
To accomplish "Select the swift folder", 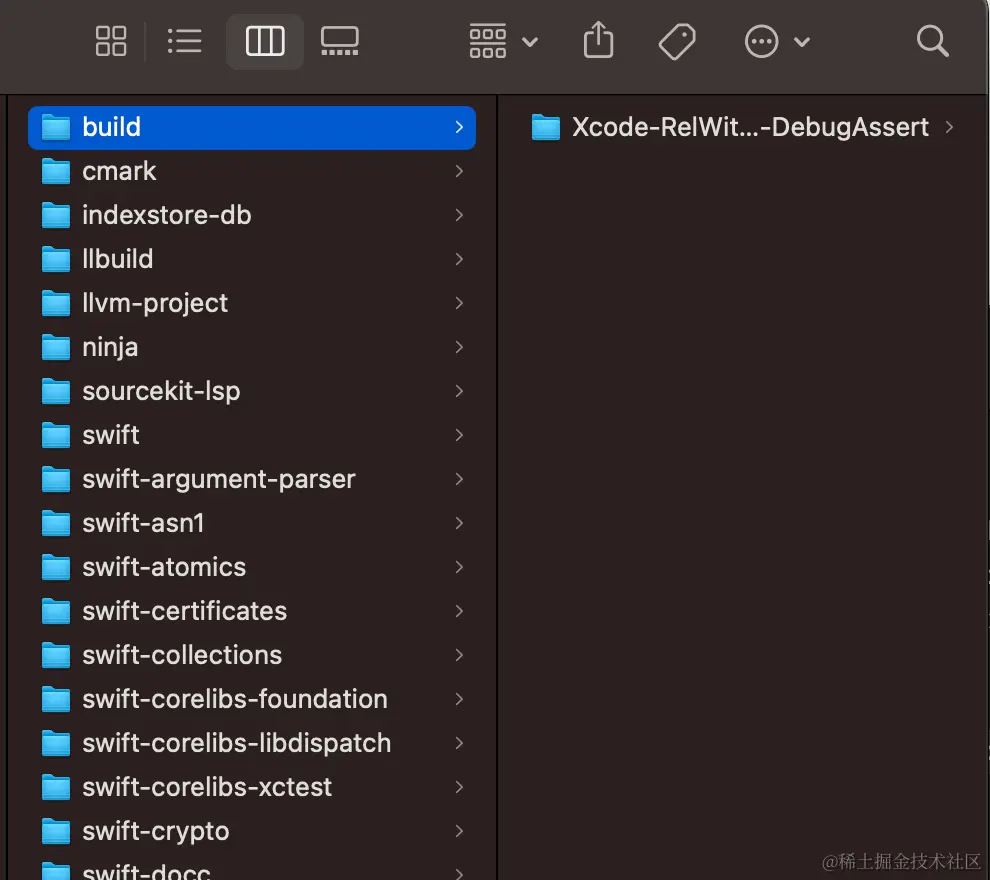I will [252, 435].
